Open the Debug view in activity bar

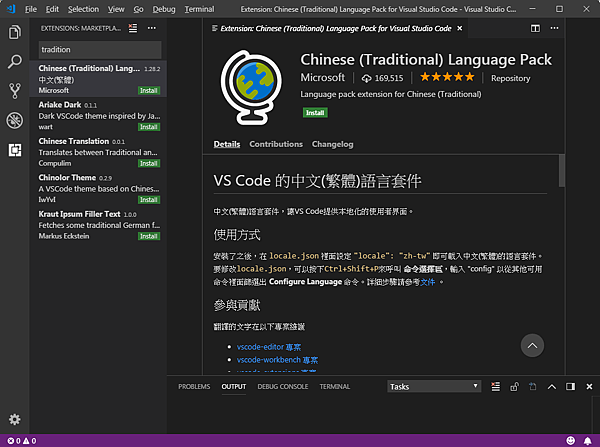tap(15, 121)
